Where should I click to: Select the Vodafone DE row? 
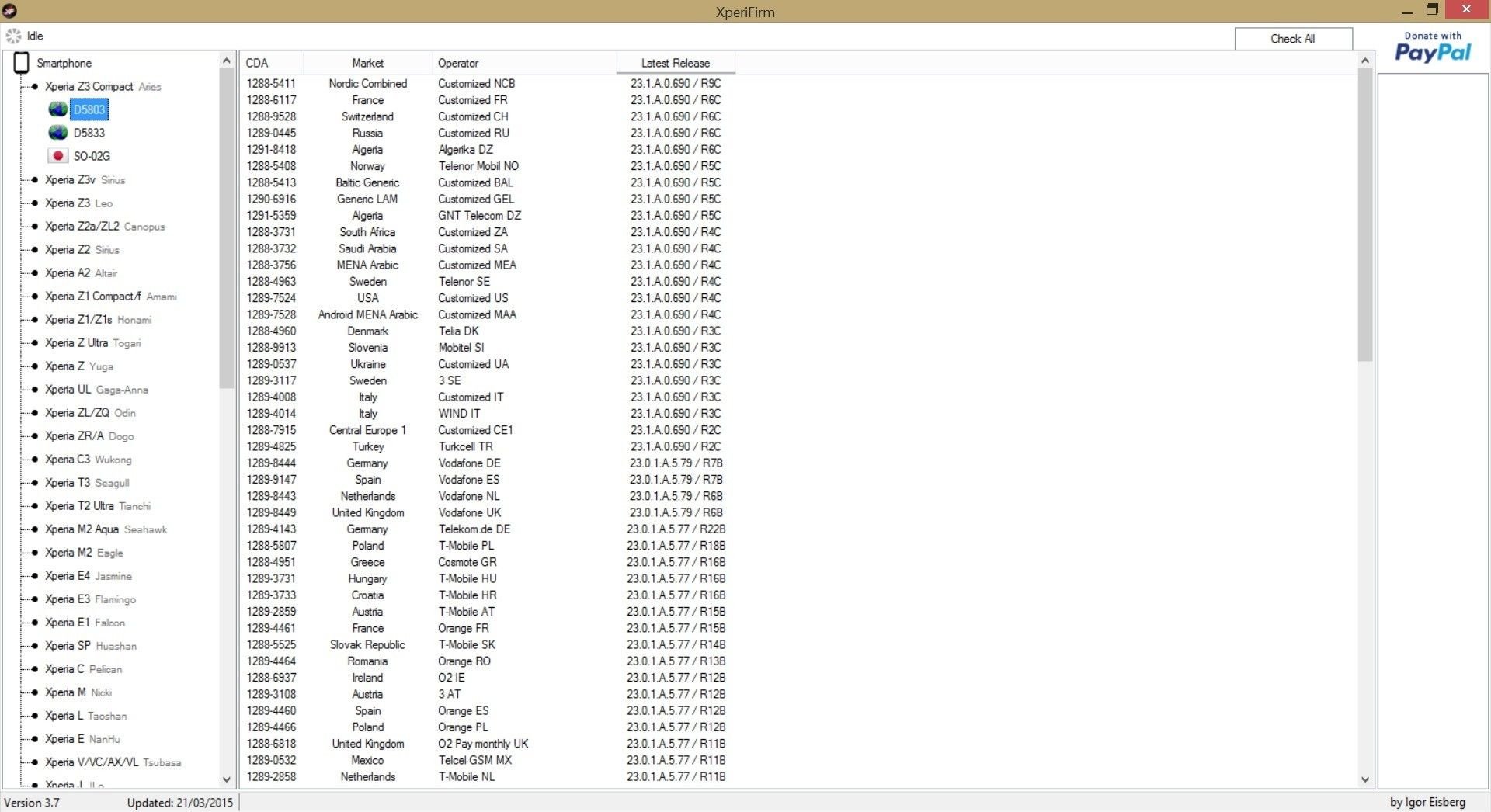pos(488,463)
